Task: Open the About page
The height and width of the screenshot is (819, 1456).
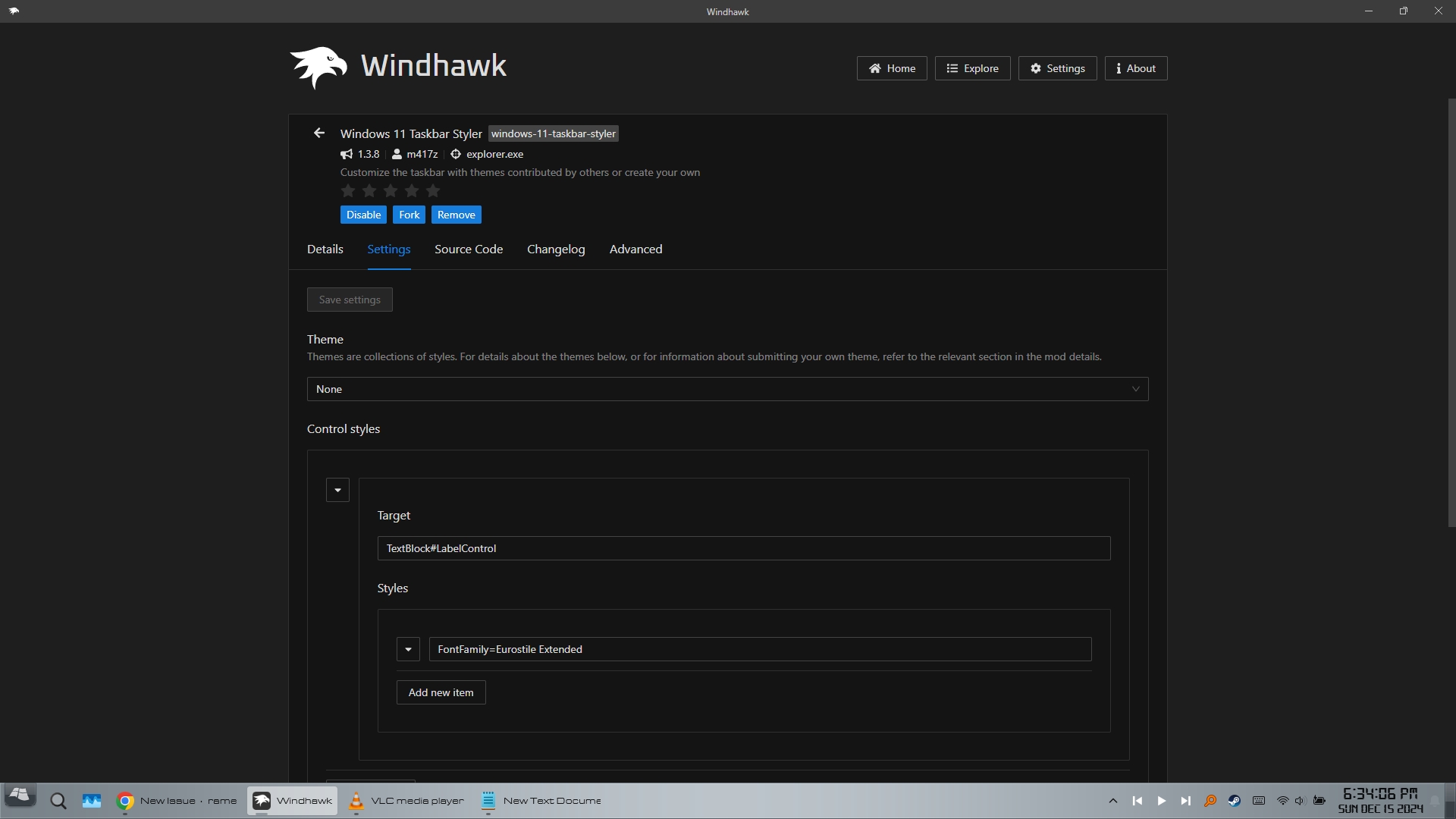Action: [1135, 67]
